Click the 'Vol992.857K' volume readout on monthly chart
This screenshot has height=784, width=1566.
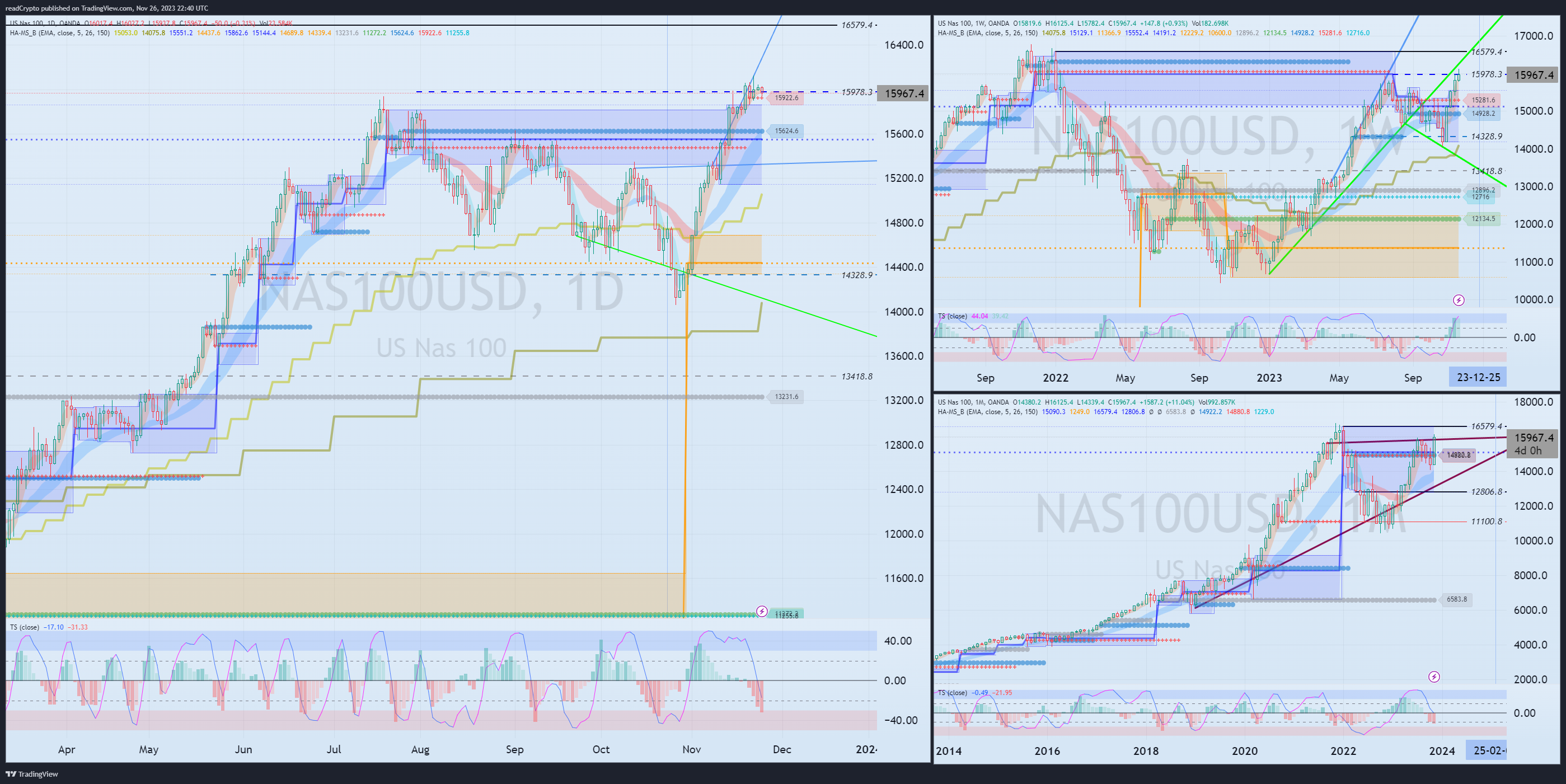[1216, 402]
